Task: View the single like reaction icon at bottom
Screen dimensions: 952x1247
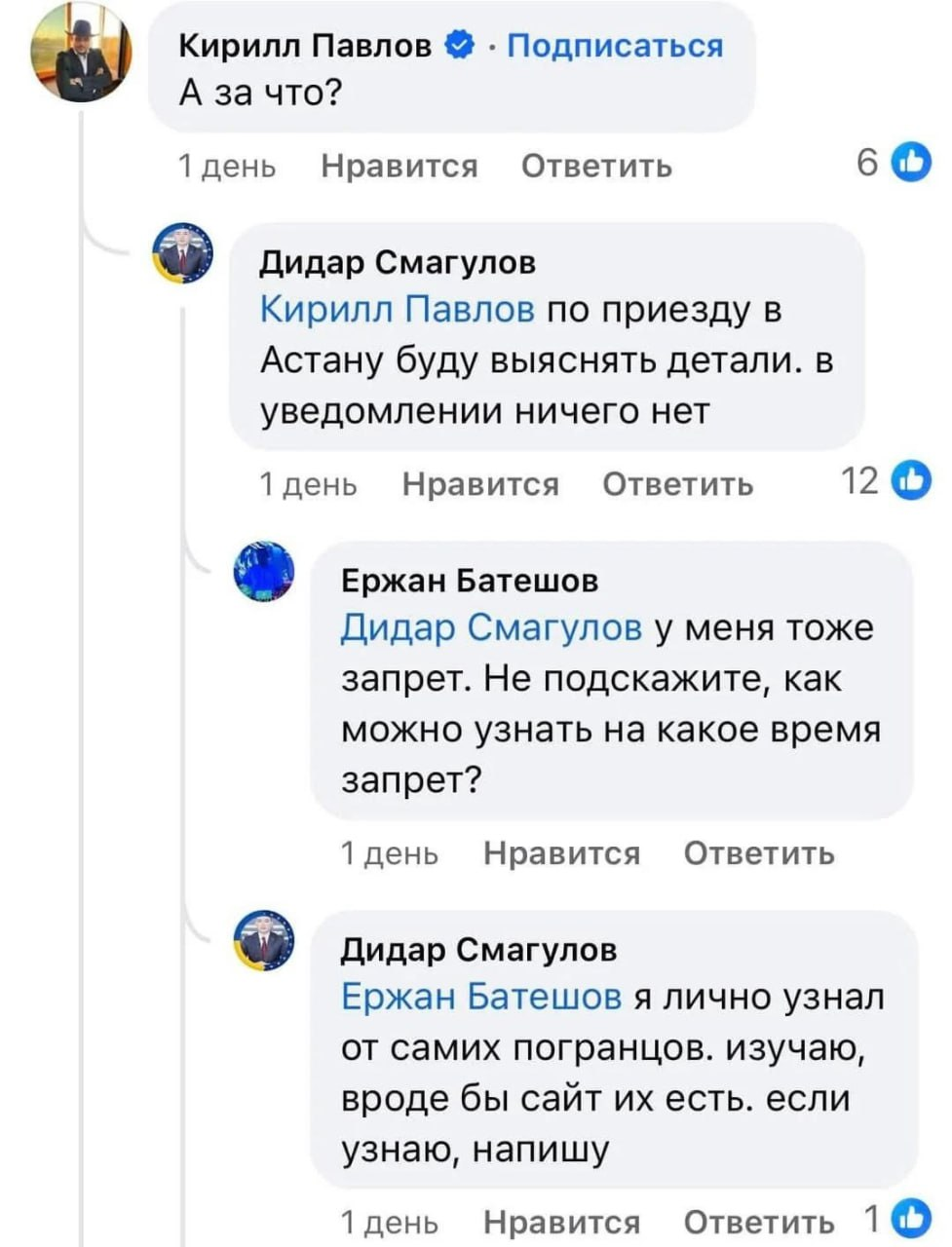Action: [911, 1219]
